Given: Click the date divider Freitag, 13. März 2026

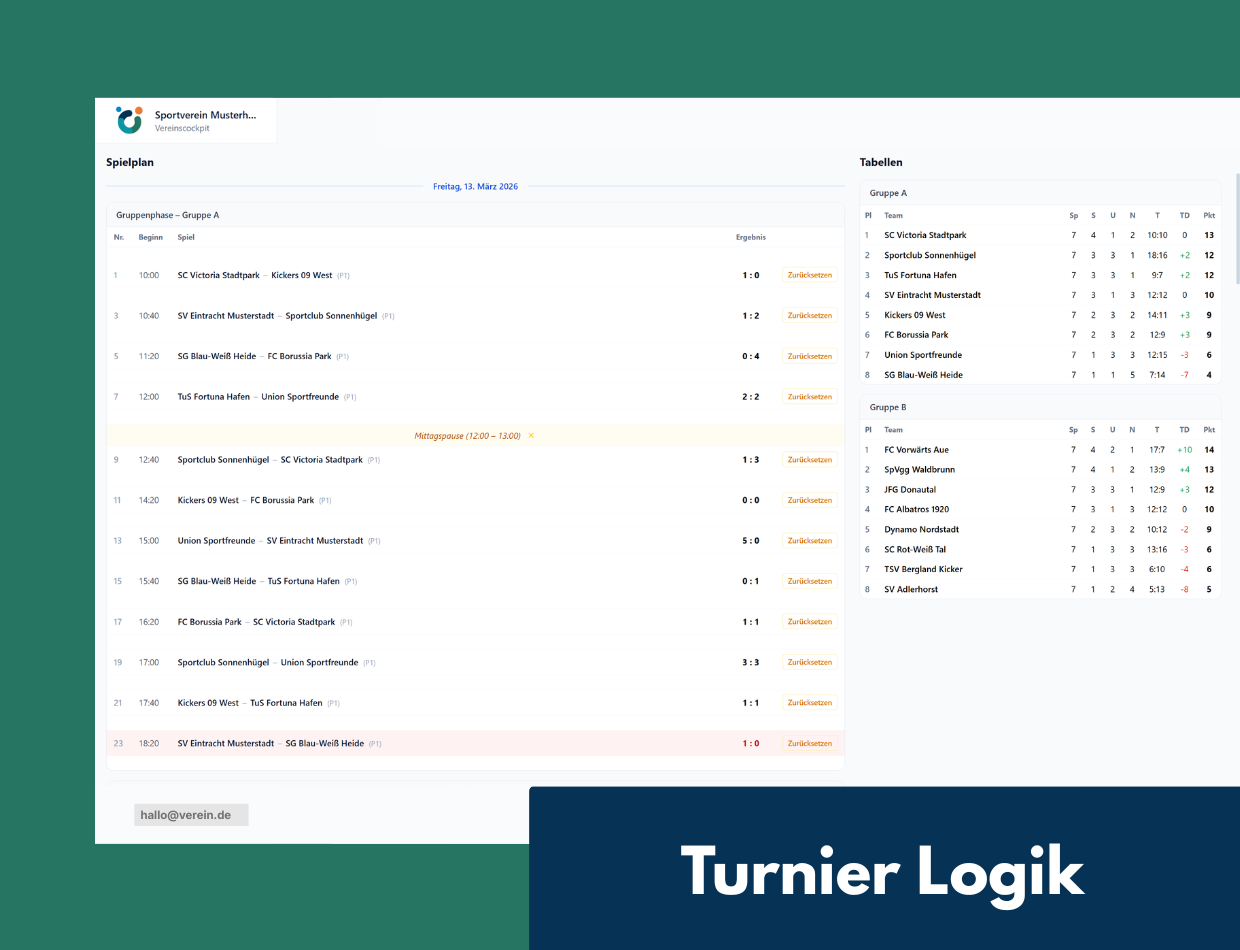Looking at the screenshot, I should point(476,186).
